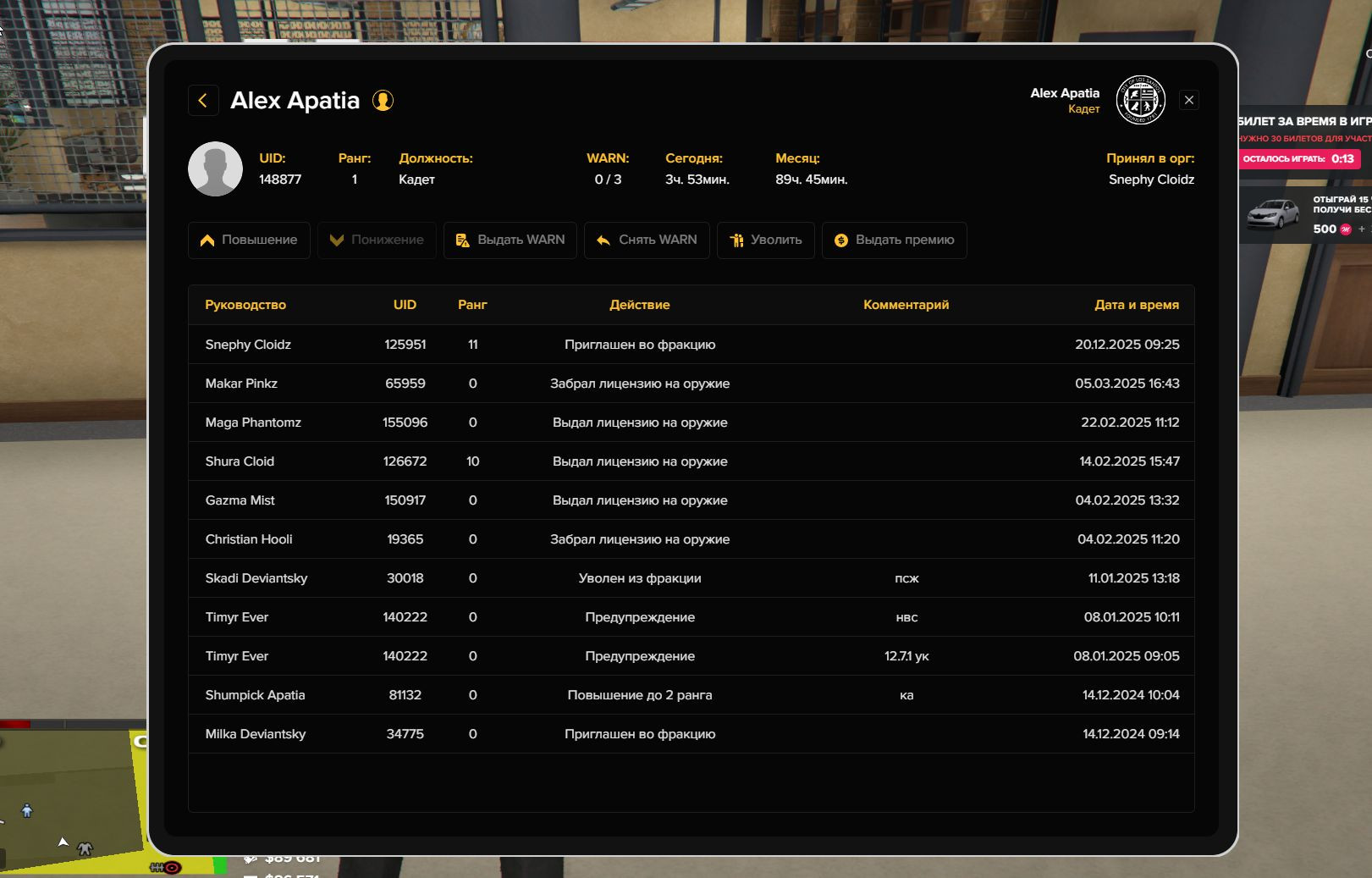The height and width of the screenshot is (878, 1372).
Task: Close the faction member panel
Action: pyautogui.click(x=1189, y=100)
